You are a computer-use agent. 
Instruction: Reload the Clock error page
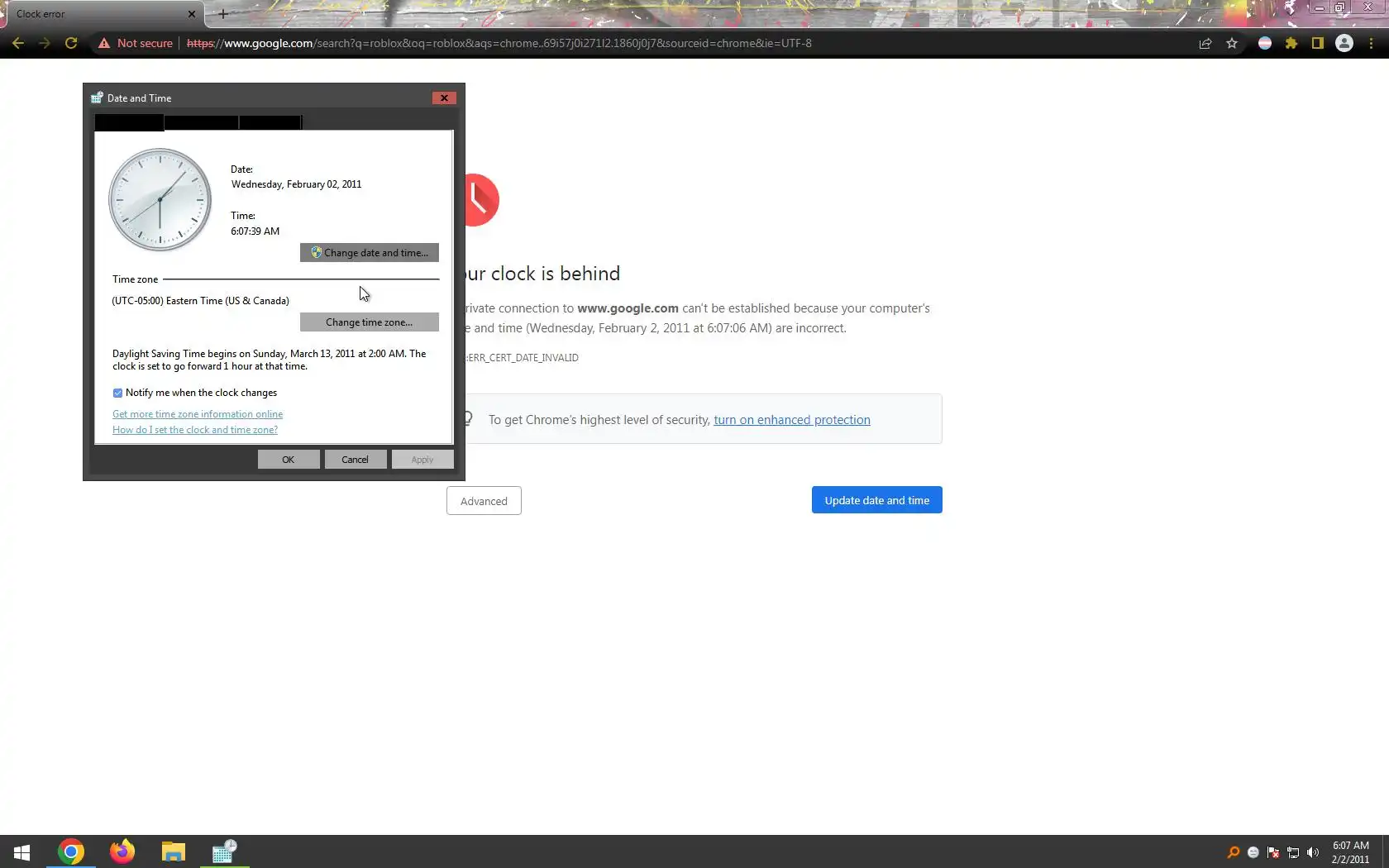click(71, 43)
